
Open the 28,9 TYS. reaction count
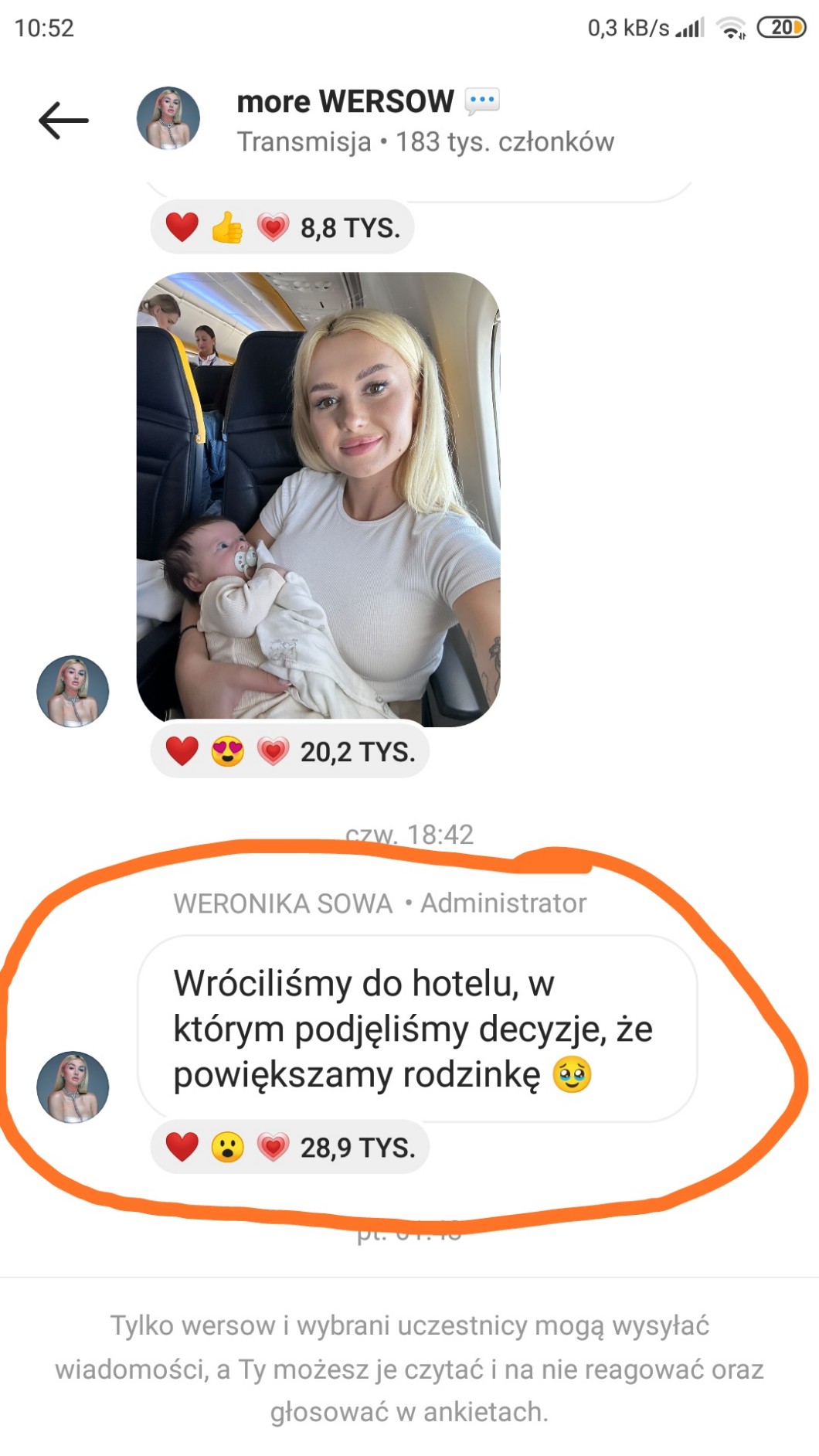(x=358, y=1148)
